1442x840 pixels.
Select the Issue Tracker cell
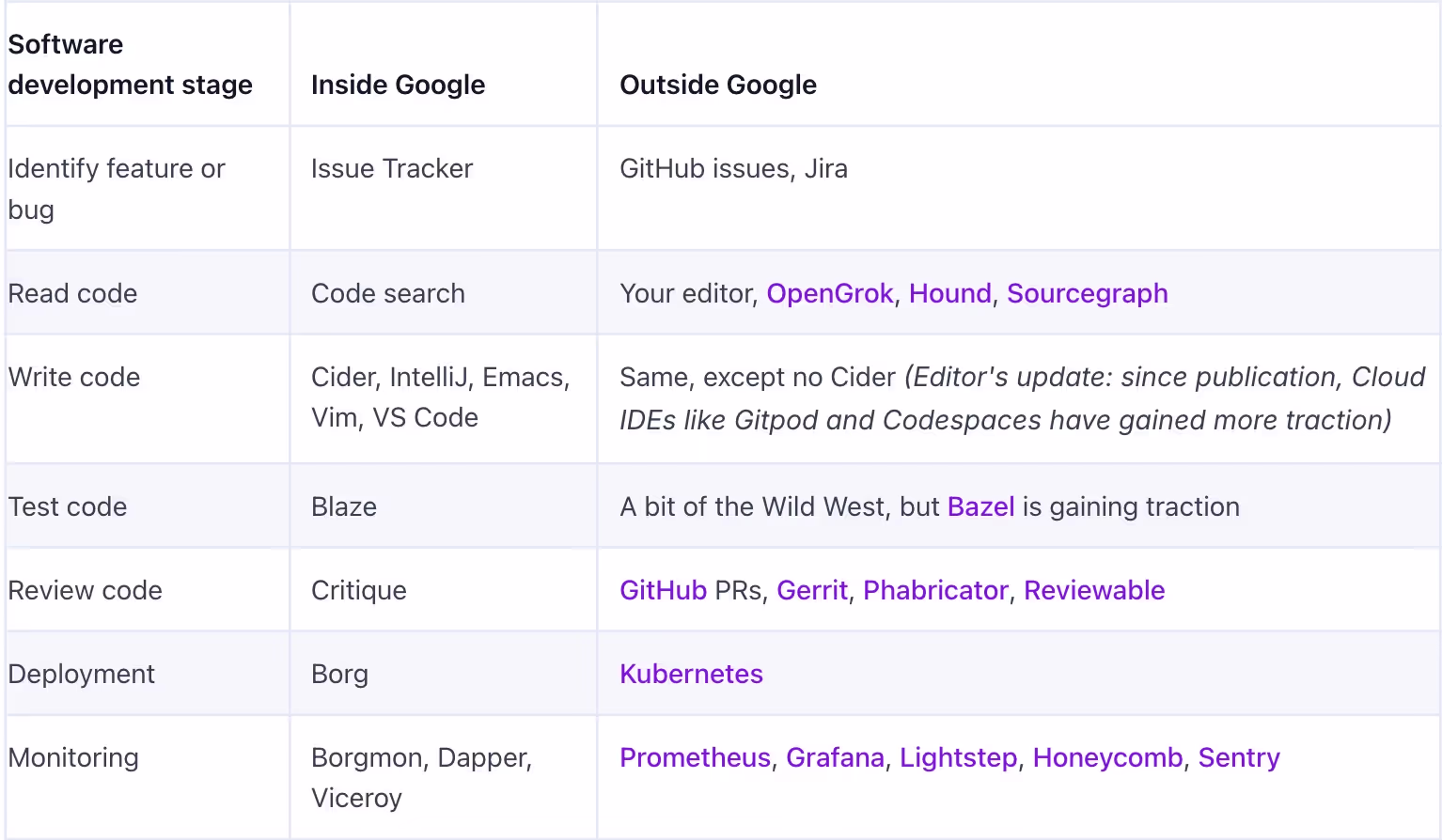click(392, 168)
